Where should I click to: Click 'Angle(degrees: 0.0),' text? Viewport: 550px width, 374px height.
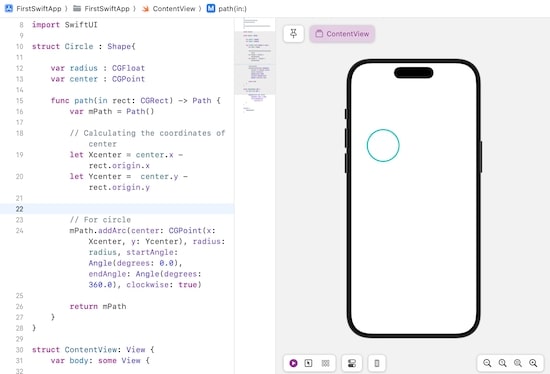click(135, 263)
